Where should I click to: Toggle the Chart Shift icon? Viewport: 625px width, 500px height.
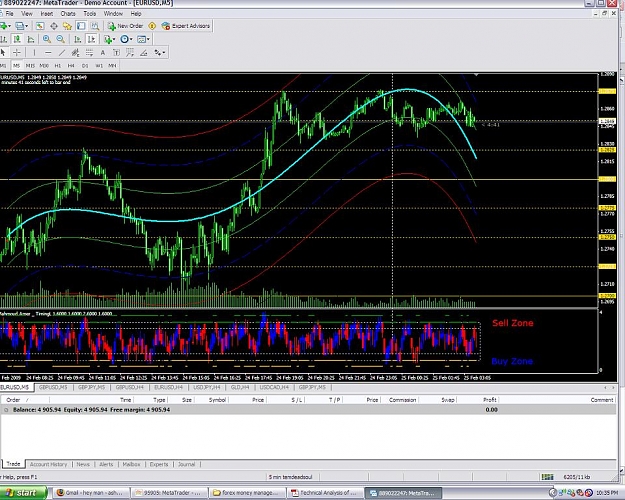tap(91, 39)
